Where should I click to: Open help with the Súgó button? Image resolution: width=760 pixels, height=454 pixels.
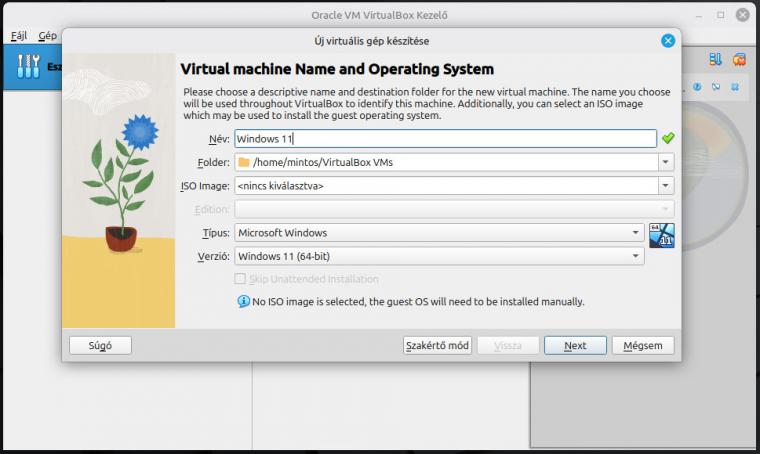100,346
